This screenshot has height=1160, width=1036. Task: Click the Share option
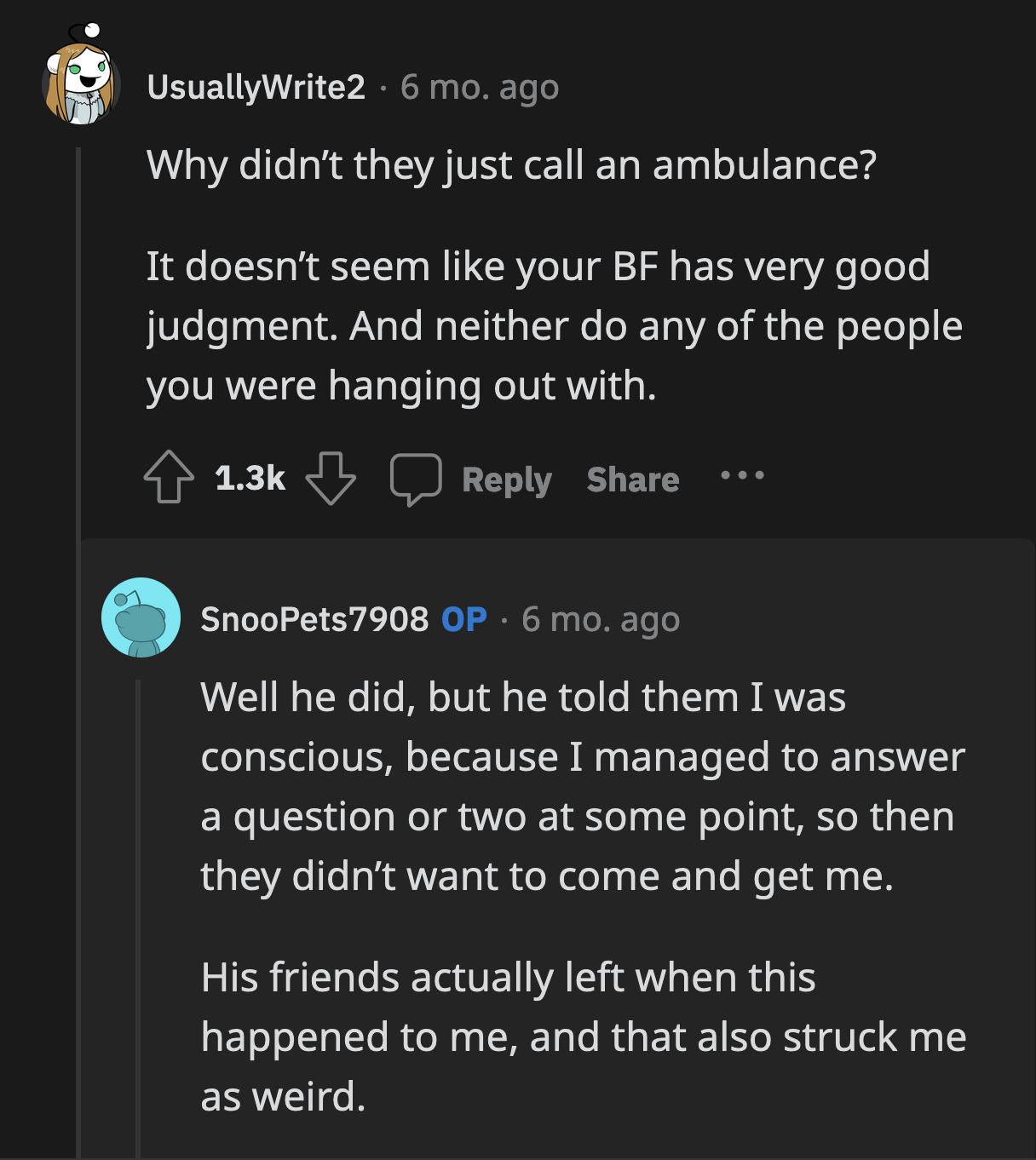(632, 479)
